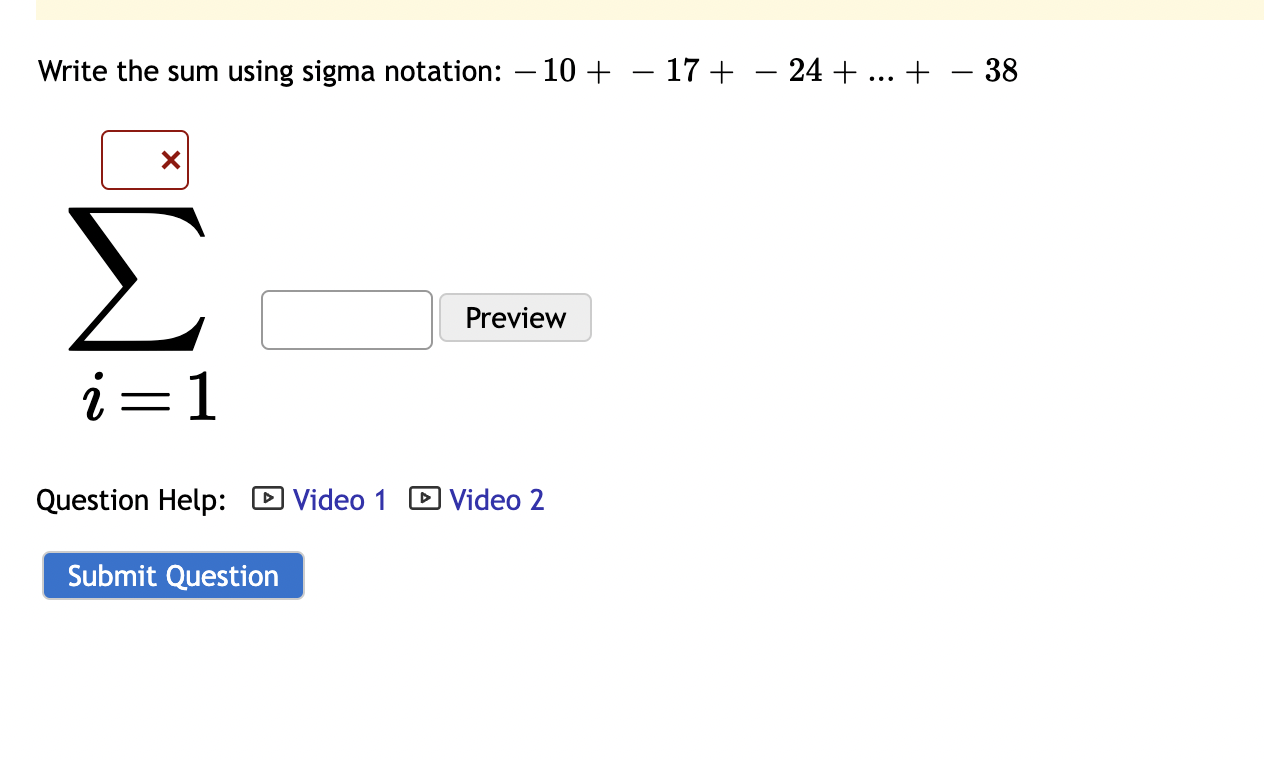The height and width of the screenshot is (760, 1264).
Task: Open the Video 1 help link
Action: [x=339, y=500]
